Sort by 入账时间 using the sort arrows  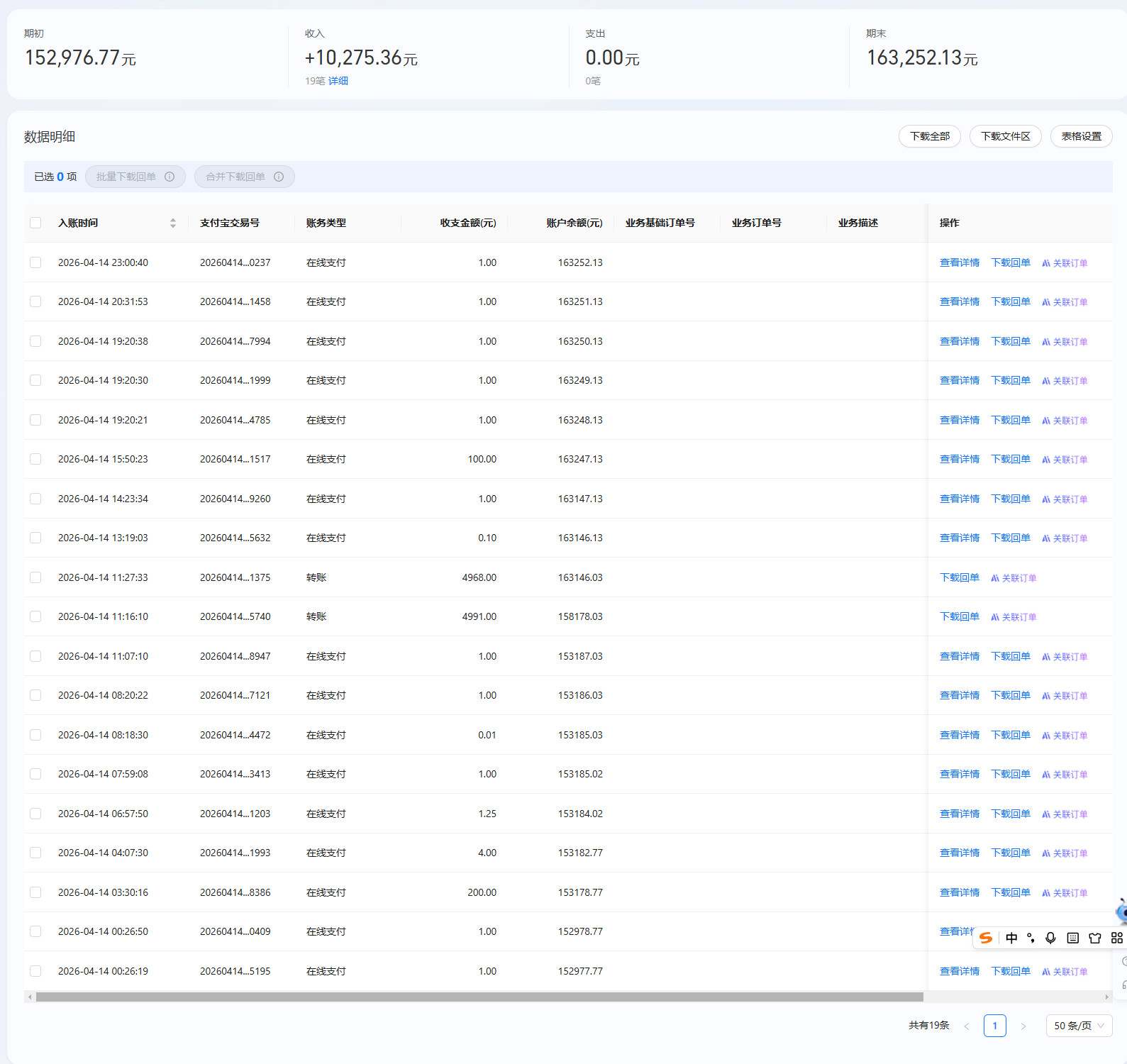[x=172, y=223]
